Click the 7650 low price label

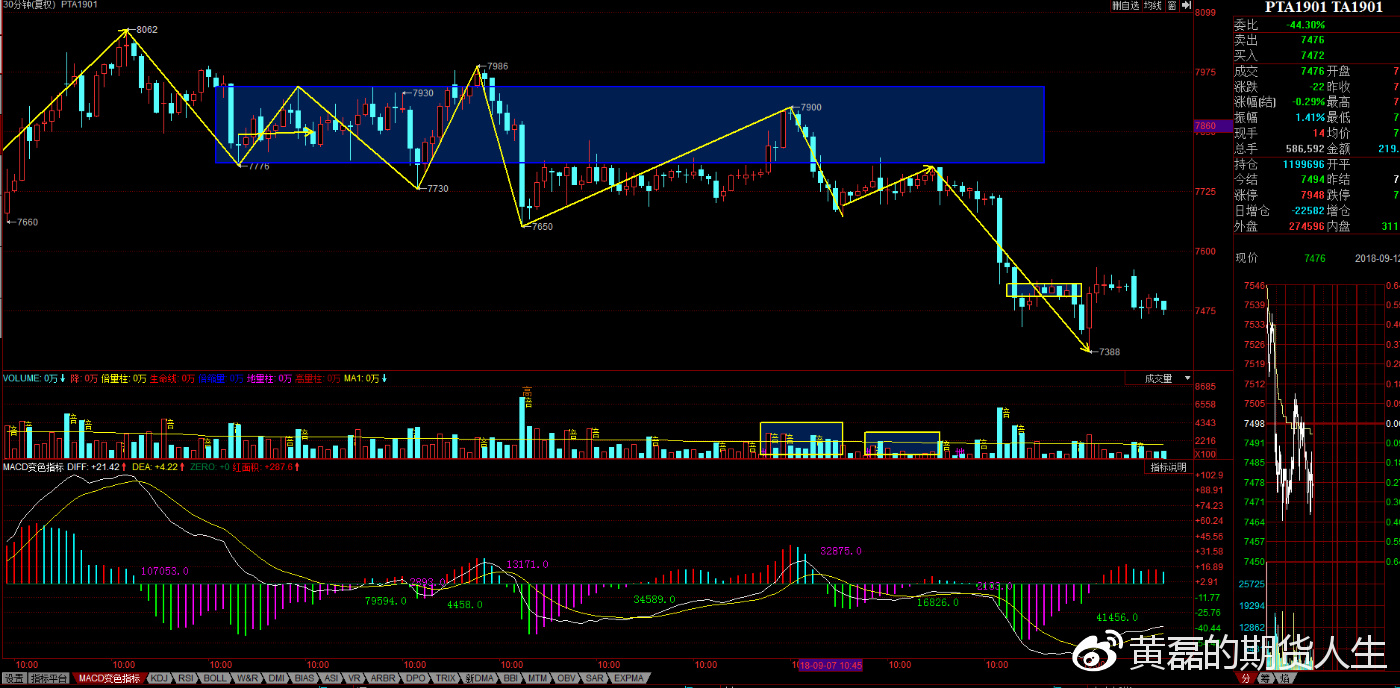coord(541,227)
